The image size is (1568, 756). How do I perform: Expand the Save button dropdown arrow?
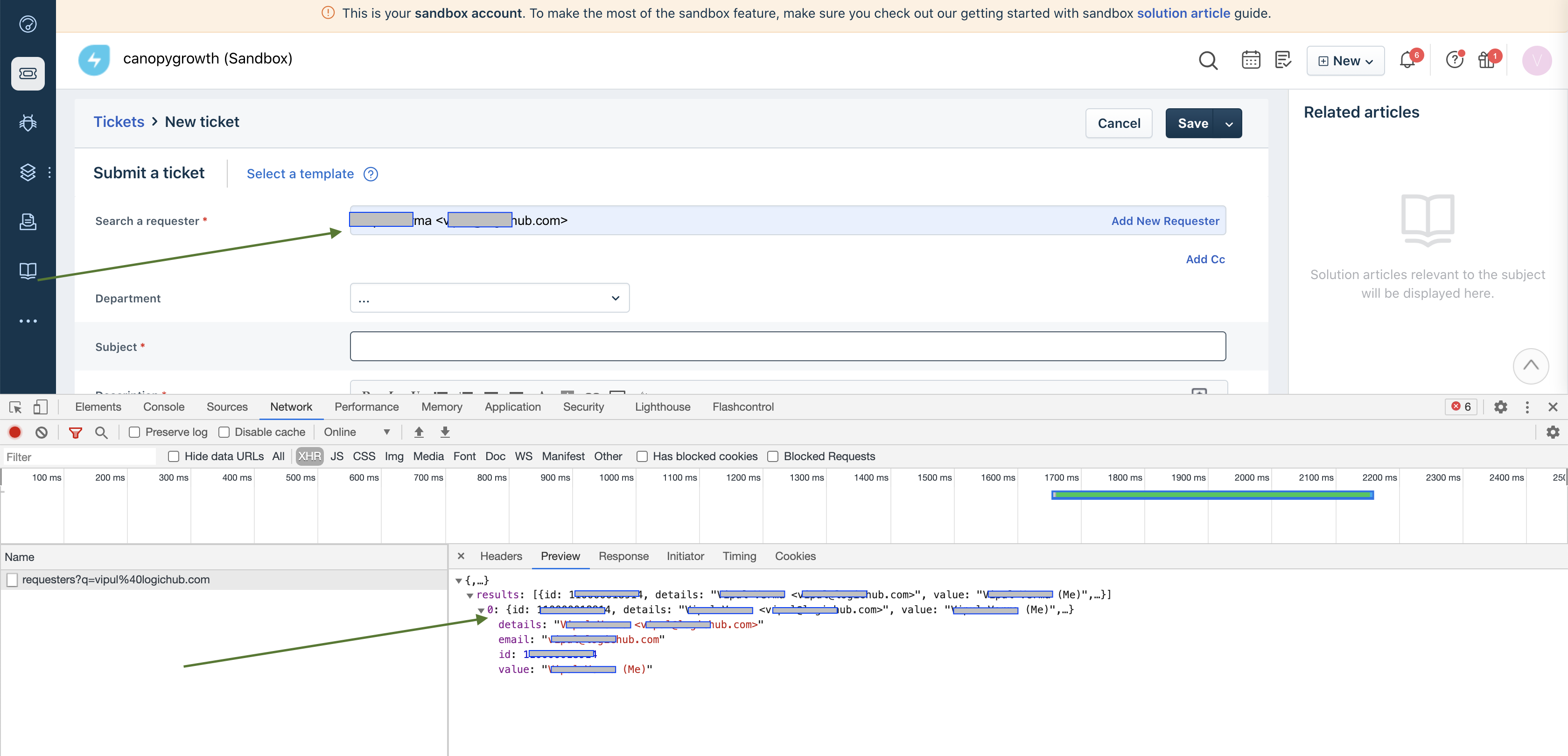(x=1228, y=124)
